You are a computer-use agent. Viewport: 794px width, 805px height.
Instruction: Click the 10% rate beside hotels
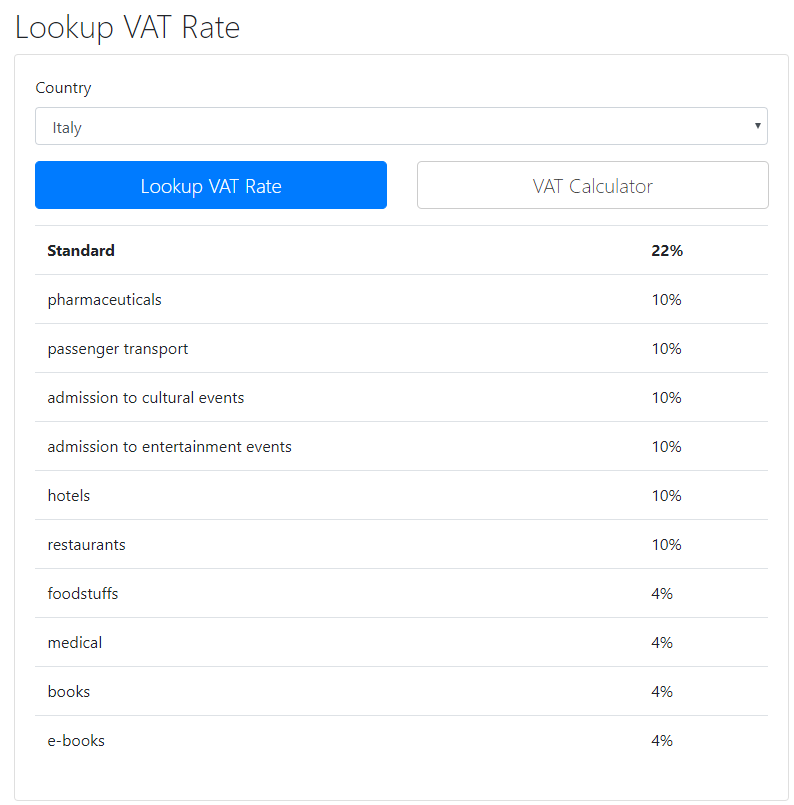[x=666, y=496]
